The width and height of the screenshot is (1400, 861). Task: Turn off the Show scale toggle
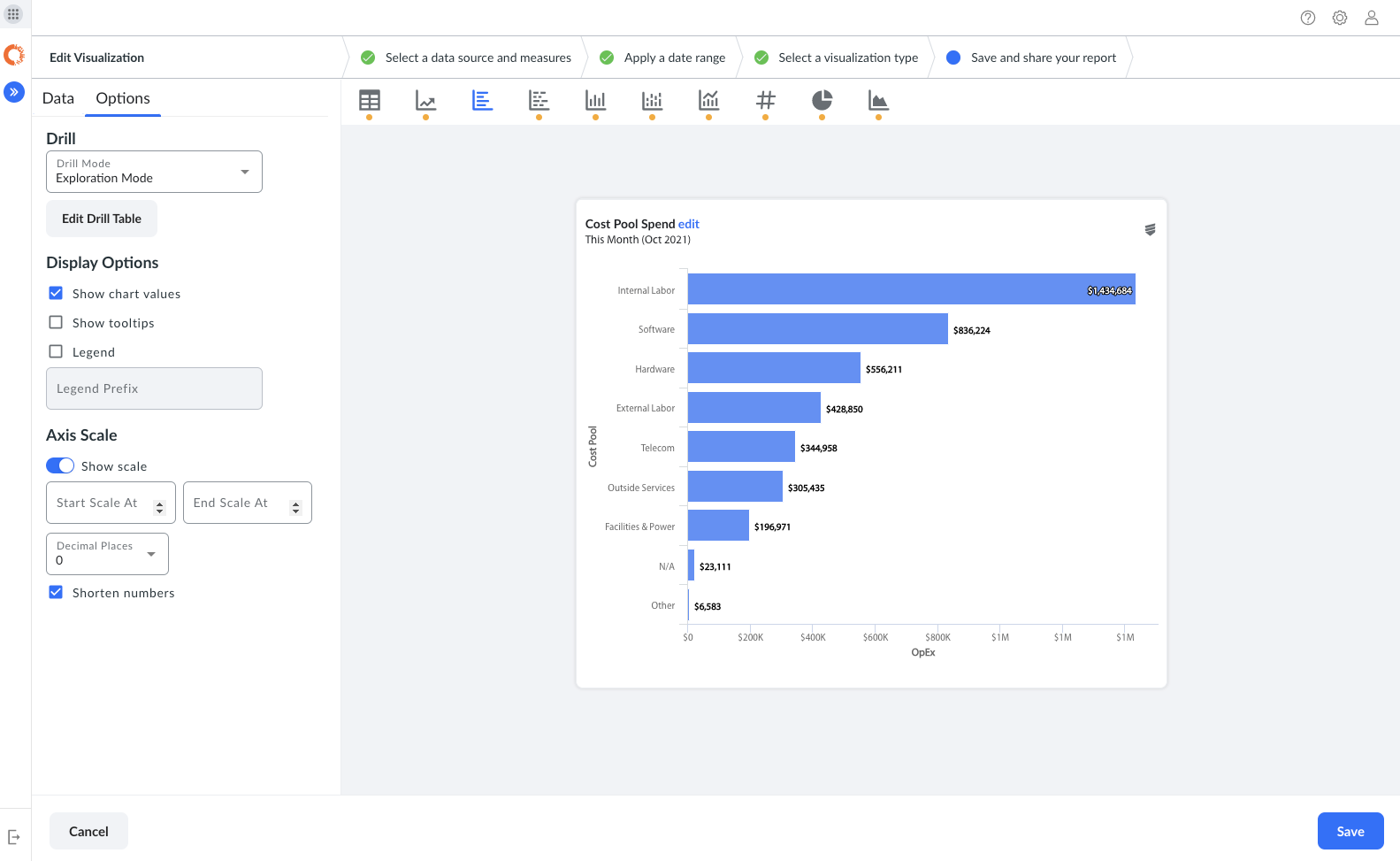click(x=60, y=466)
